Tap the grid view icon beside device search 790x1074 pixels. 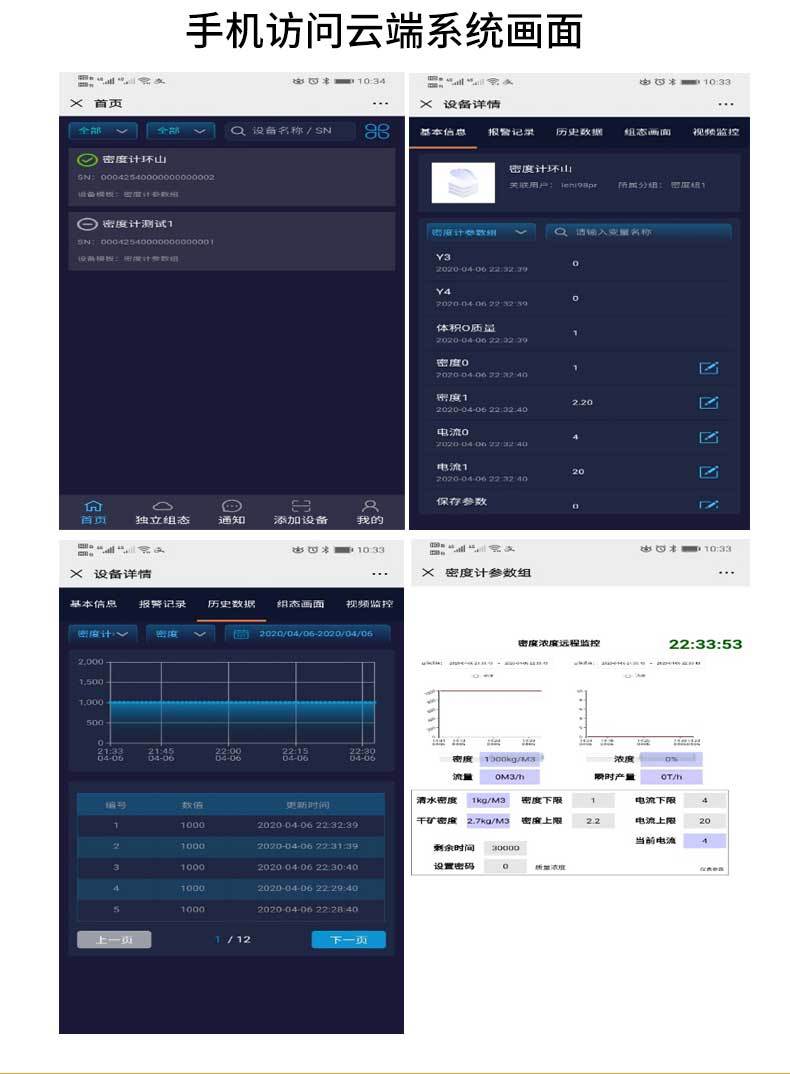click(377, 131)
